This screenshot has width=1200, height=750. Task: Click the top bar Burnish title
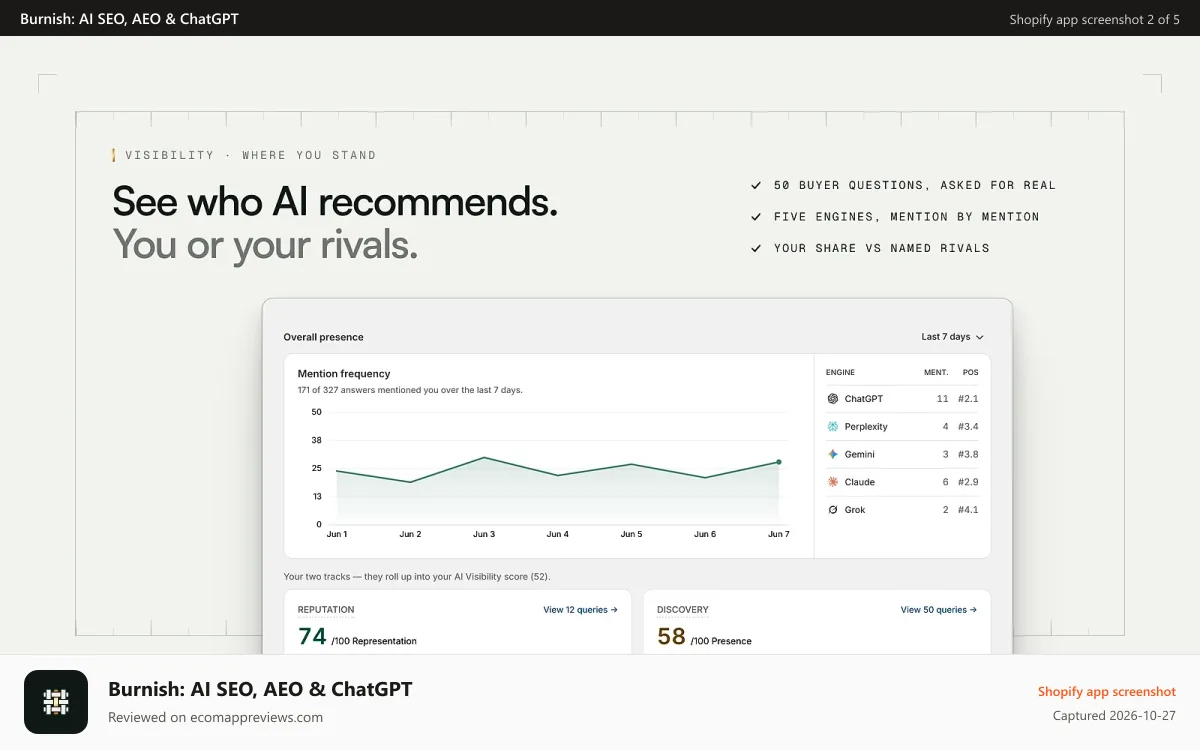point(129,19)
